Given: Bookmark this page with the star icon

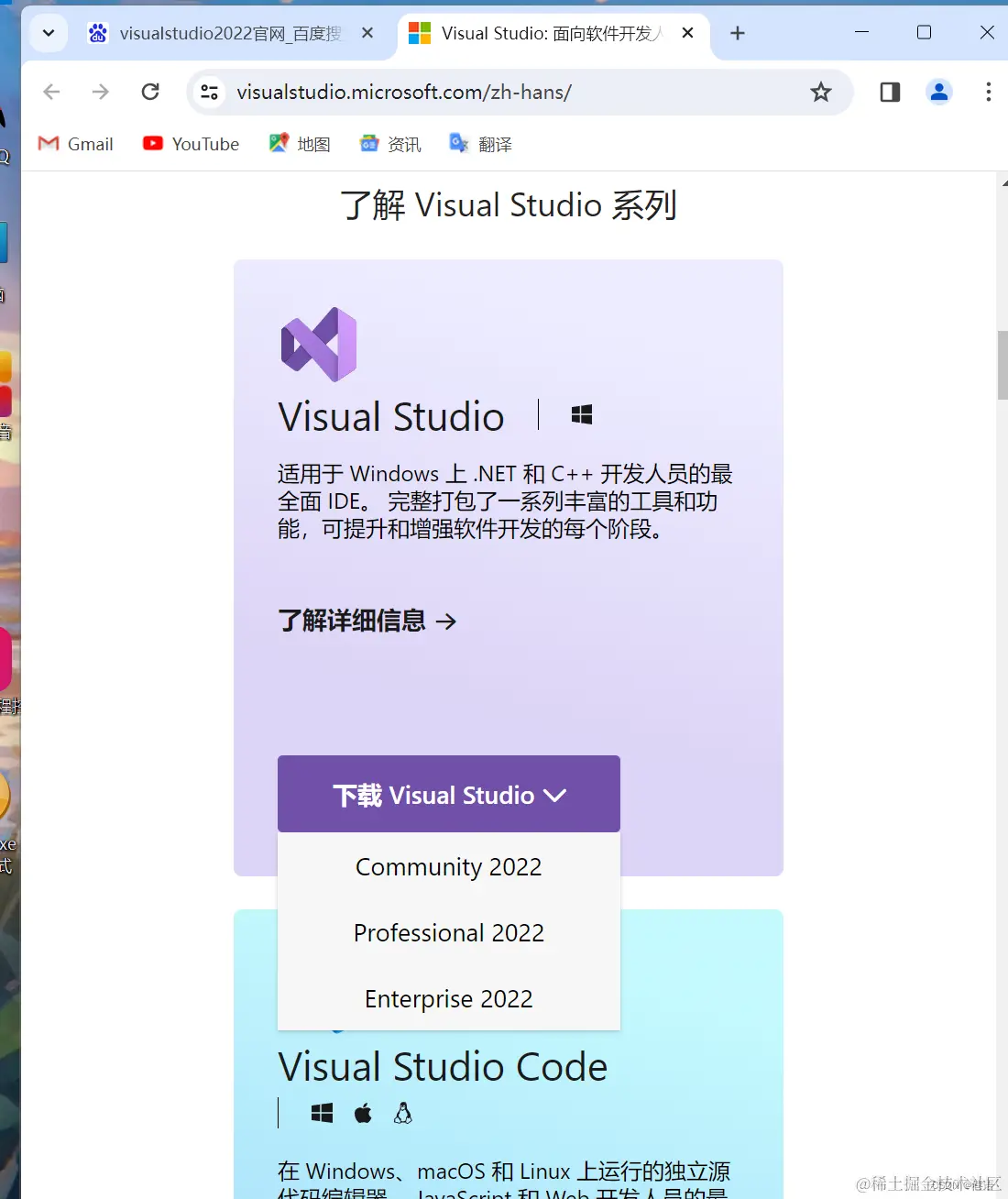Looking at the screenshot, I should click(x=821, y=92).
